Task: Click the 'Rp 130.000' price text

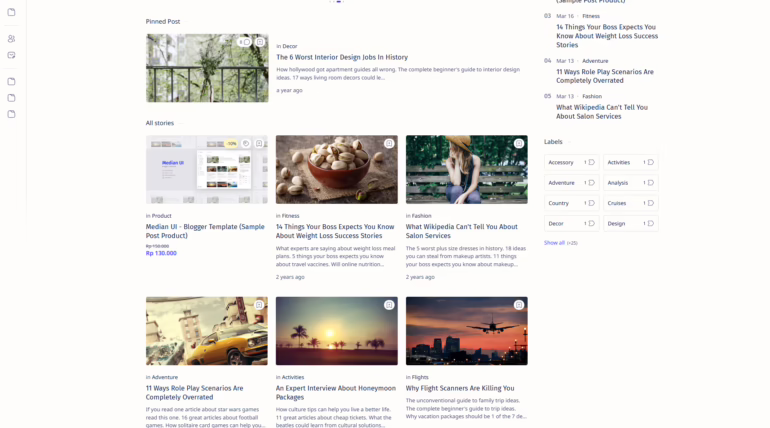Action: 161,253
